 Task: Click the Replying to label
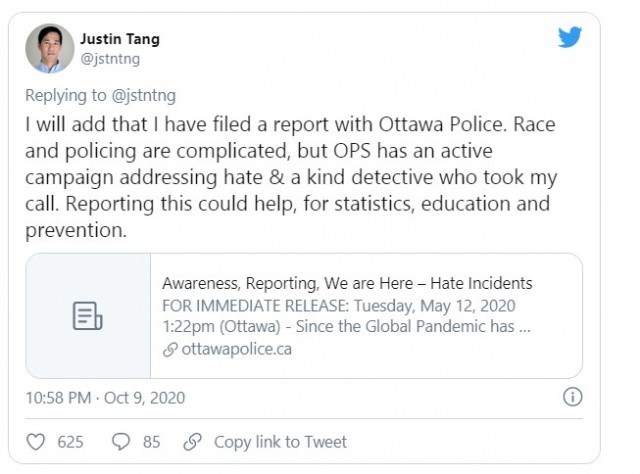click(65, 96)
